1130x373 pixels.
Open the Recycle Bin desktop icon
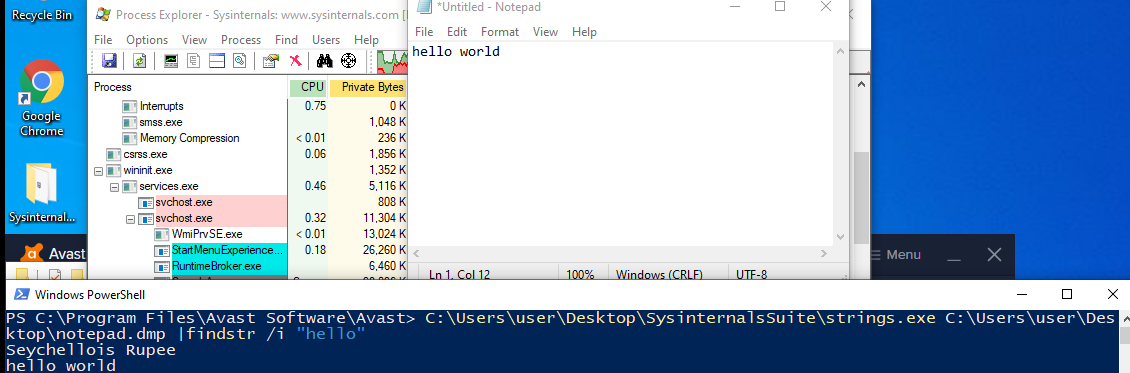coord(42,11)
